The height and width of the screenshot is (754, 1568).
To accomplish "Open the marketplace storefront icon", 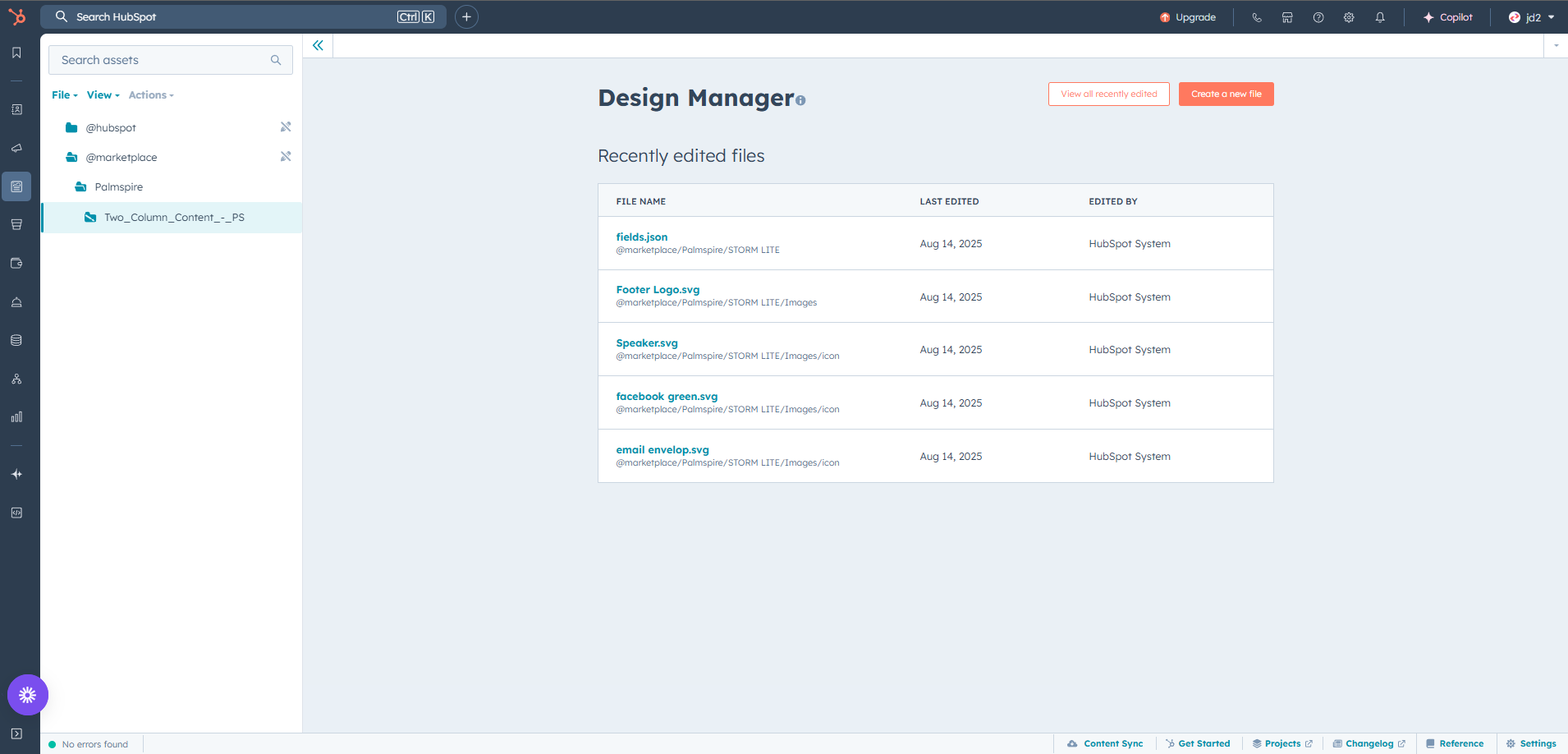I will pyautogui.click(x=1287, y=17).
